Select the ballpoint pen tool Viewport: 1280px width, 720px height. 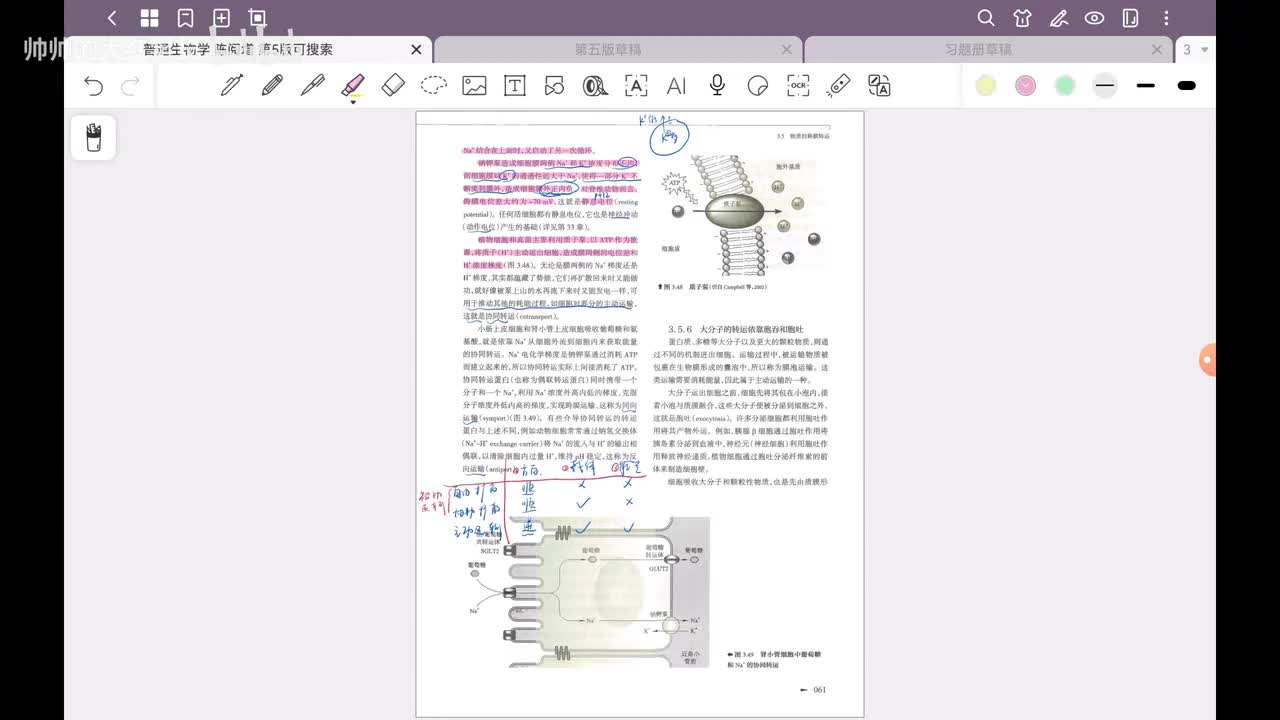tap(232, 85)
